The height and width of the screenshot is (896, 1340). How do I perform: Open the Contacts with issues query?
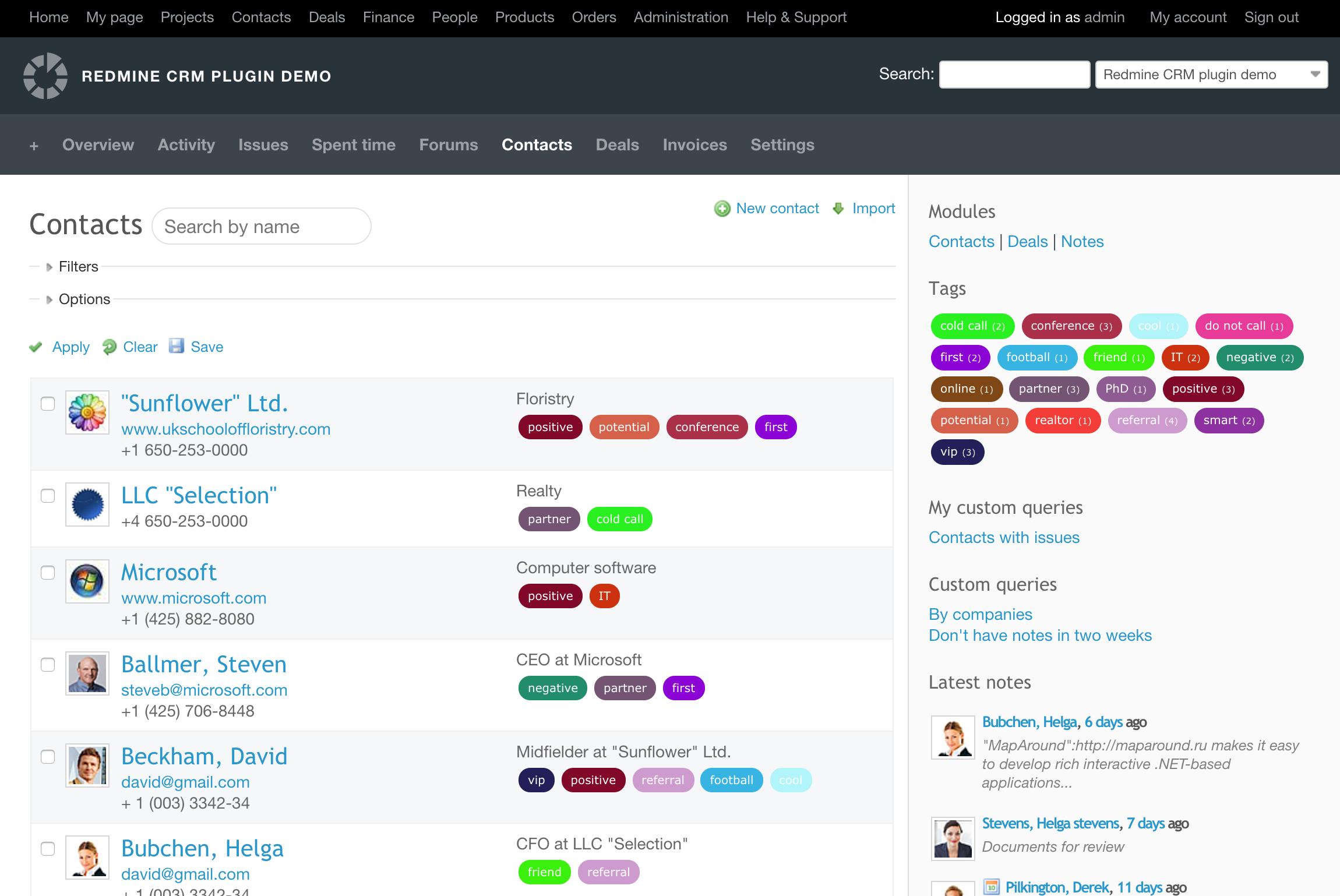pyautogui.click(x=1004, y=538)
